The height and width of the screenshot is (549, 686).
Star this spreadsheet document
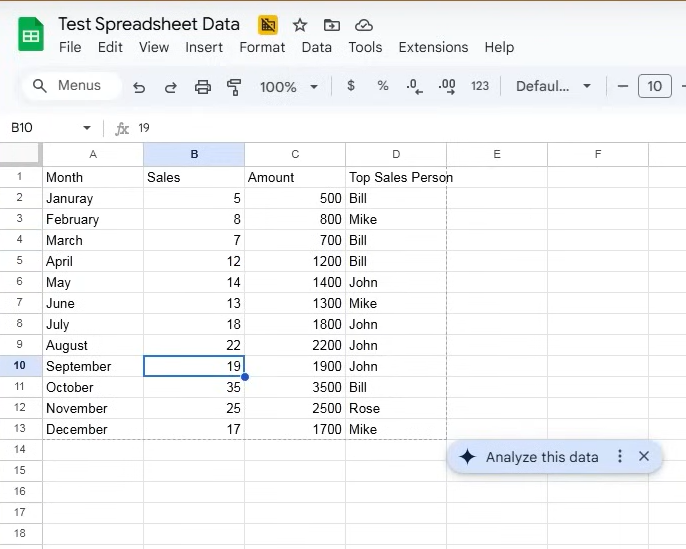tap(300, 25)
